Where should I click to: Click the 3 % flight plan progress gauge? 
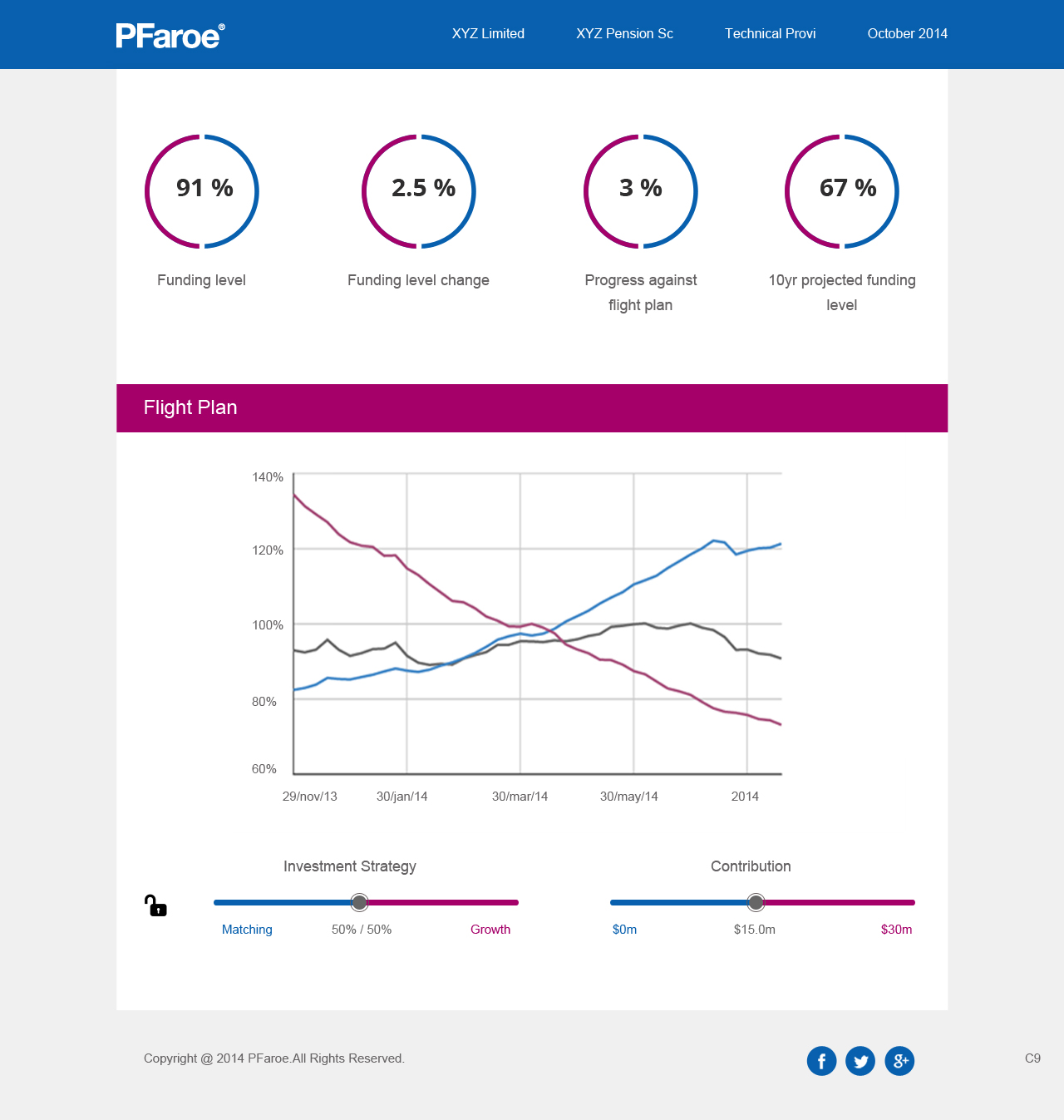click(x=641, y=191)
